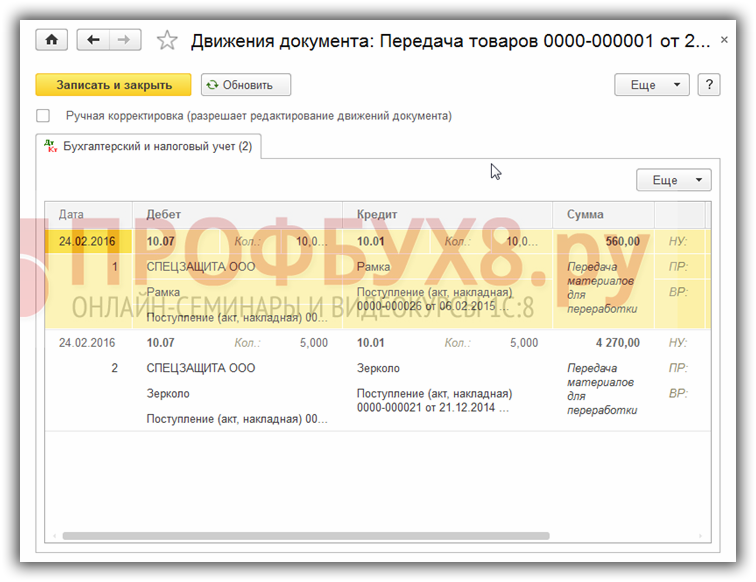This screenshot has height=582, width=756.
Task: Expand the Еще menu above the table
Action: tap(673, 180)
